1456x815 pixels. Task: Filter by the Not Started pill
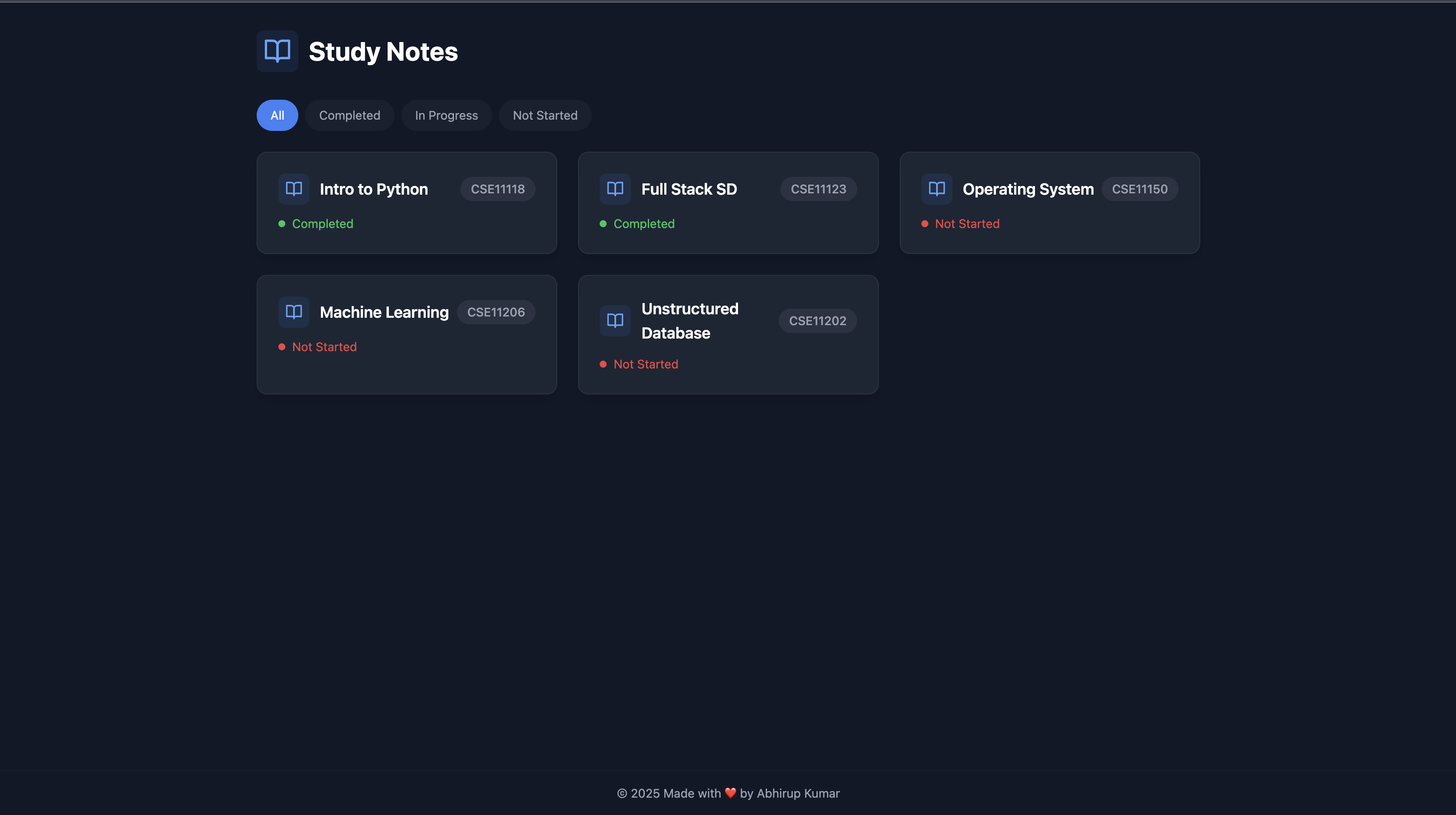(x=545, y=115)
